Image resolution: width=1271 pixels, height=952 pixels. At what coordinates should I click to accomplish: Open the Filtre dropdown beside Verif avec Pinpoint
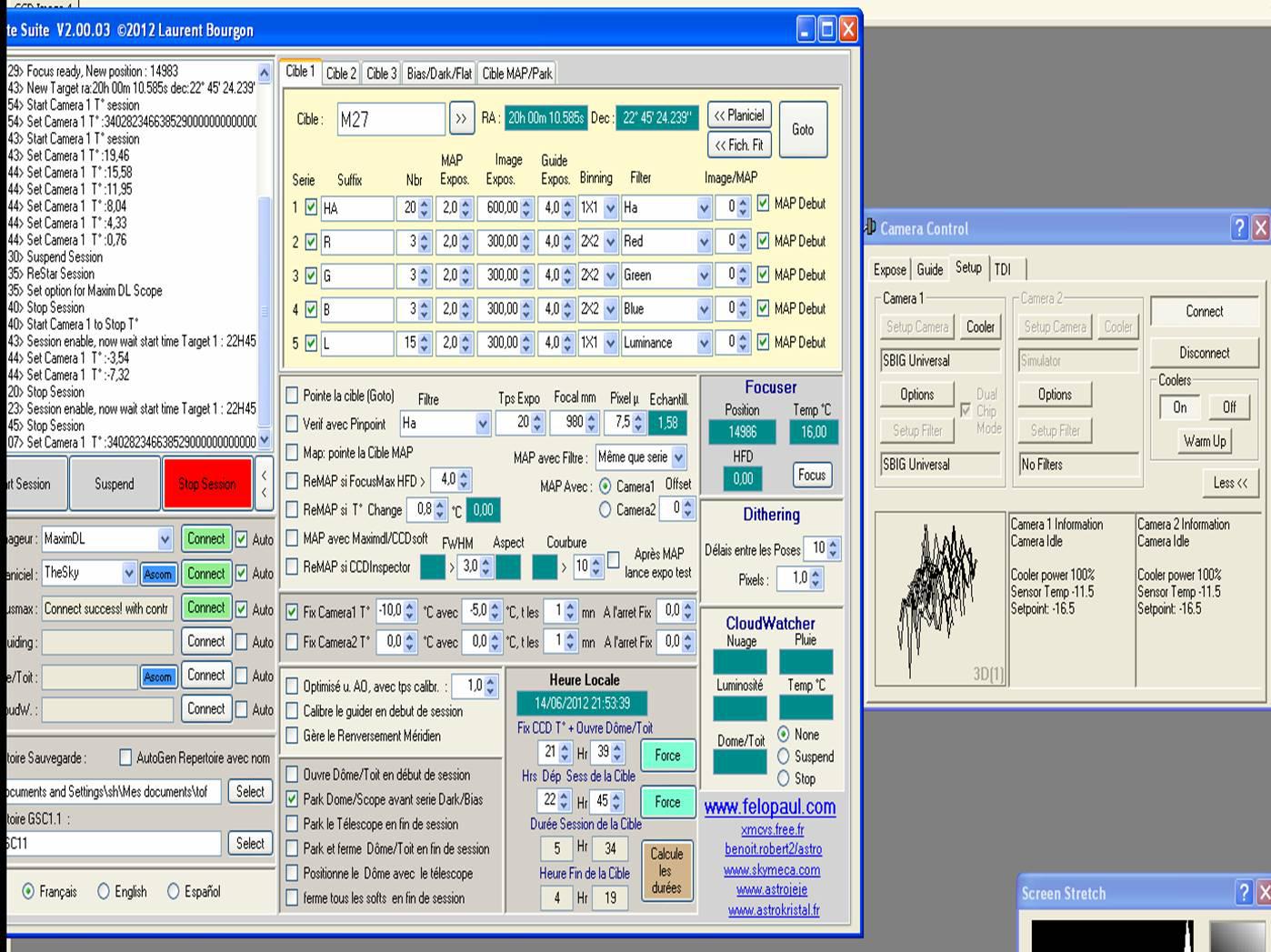point(483,424)
